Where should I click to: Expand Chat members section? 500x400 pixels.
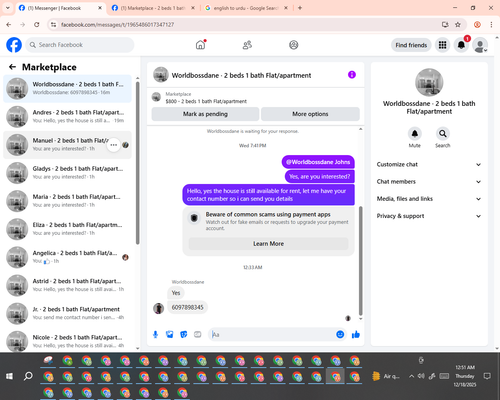(x=429, y=182)
